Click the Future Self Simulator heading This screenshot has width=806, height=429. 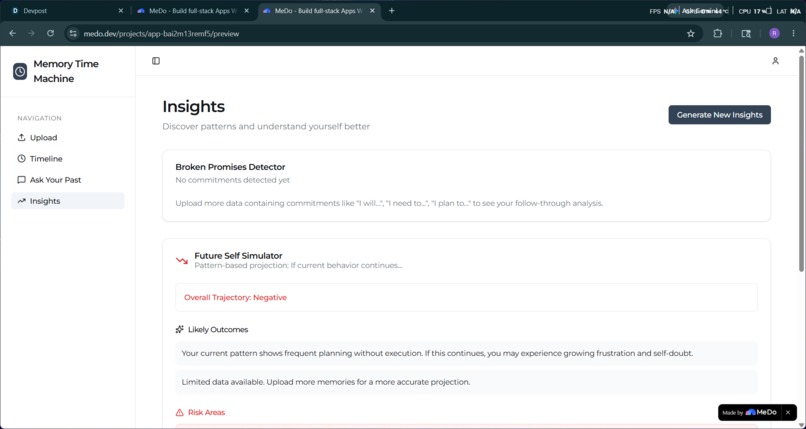pyautogui.click(x=238, y=255)
